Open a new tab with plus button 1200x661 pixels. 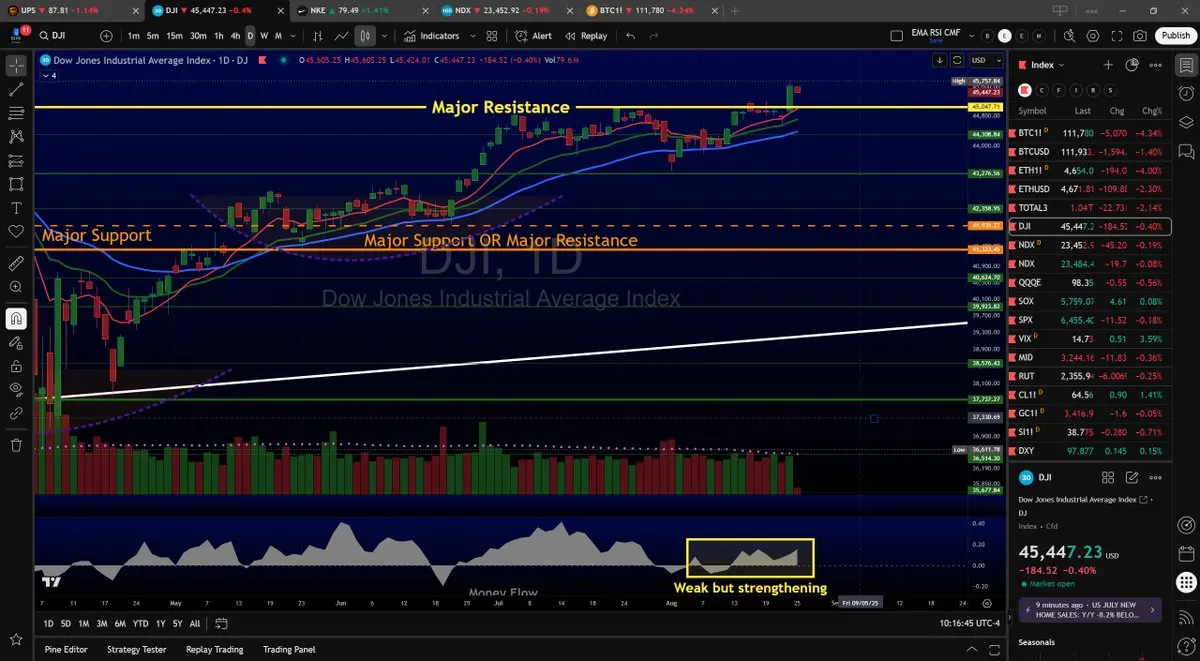tap(735, 10)
